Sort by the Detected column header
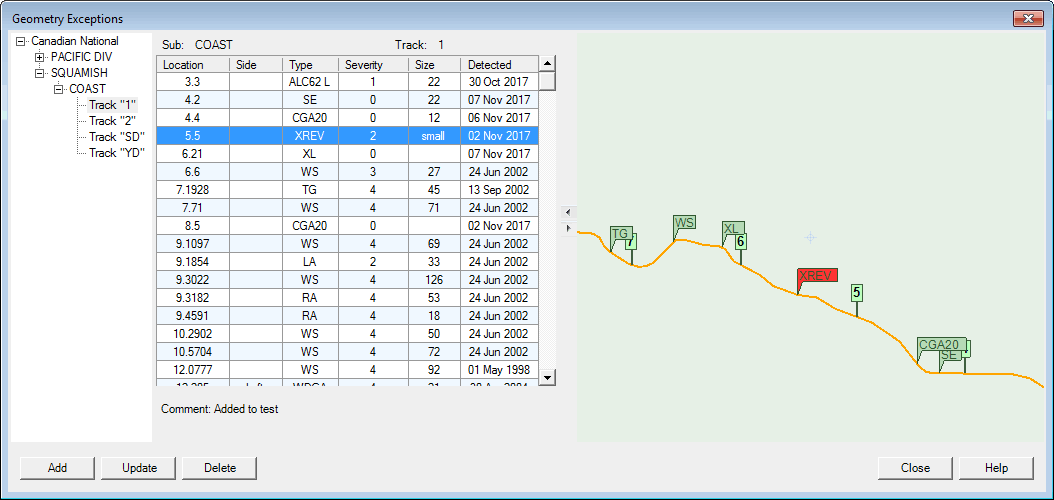Image resolution: width=1054 pixels, height=500 pixels. [499, 65]
